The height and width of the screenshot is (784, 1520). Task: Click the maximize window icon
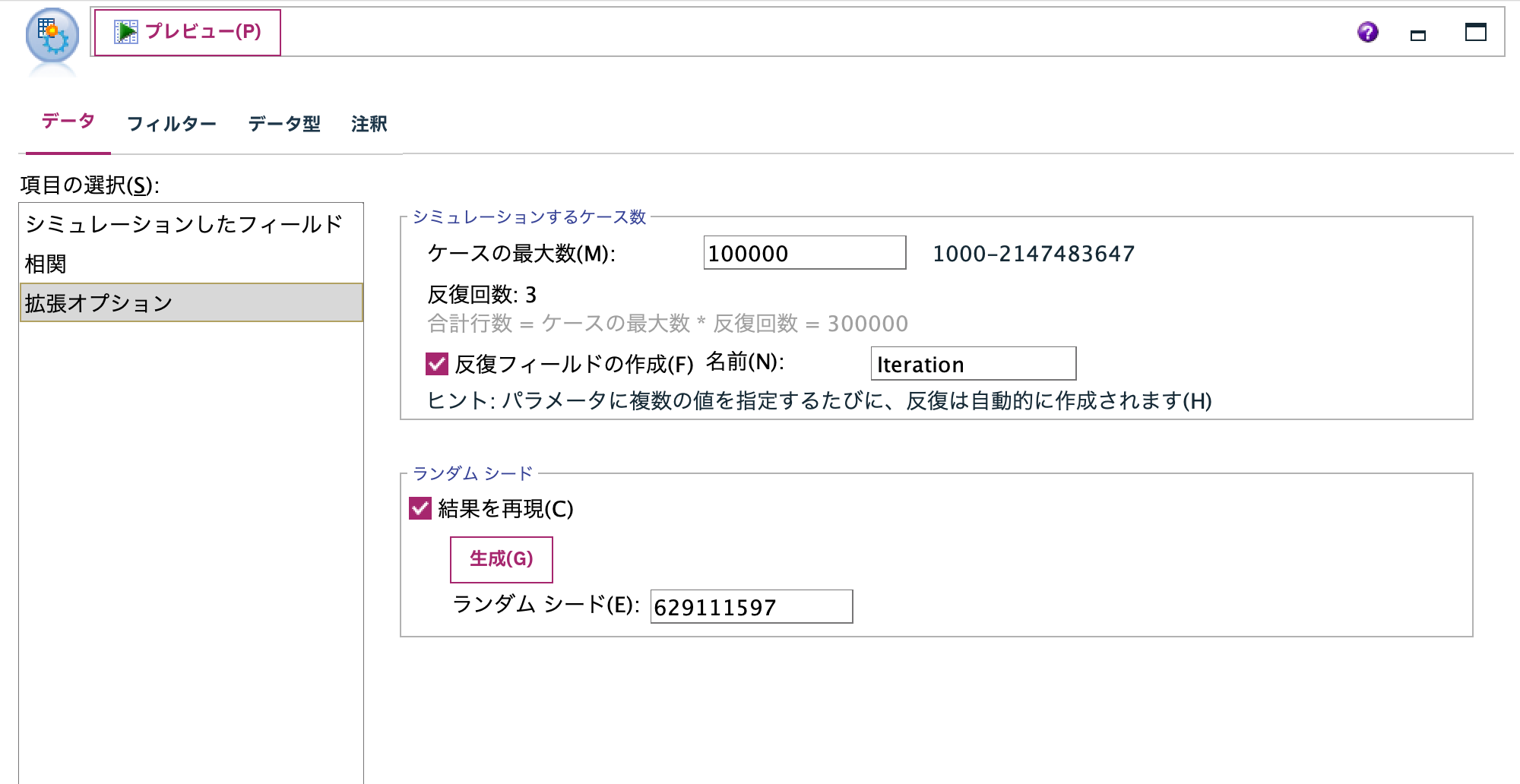pos(1475,33)
